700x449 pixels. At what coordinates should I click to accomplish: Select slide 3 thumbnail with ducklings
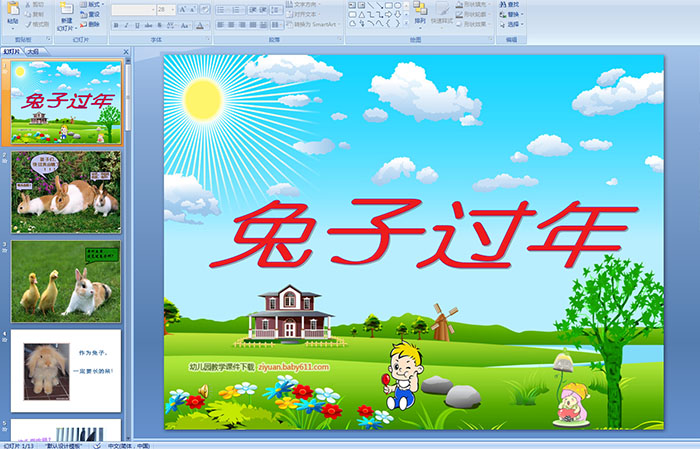66,282
